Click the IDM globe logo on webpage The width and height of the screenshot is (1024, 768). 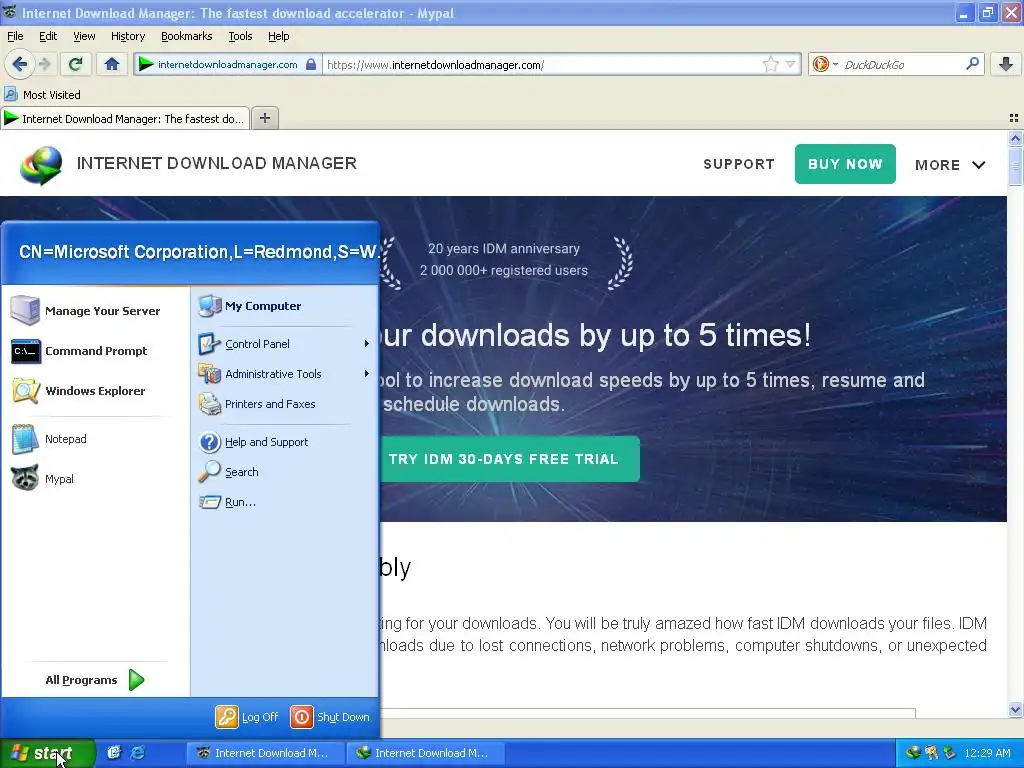[x=41, y=165]
